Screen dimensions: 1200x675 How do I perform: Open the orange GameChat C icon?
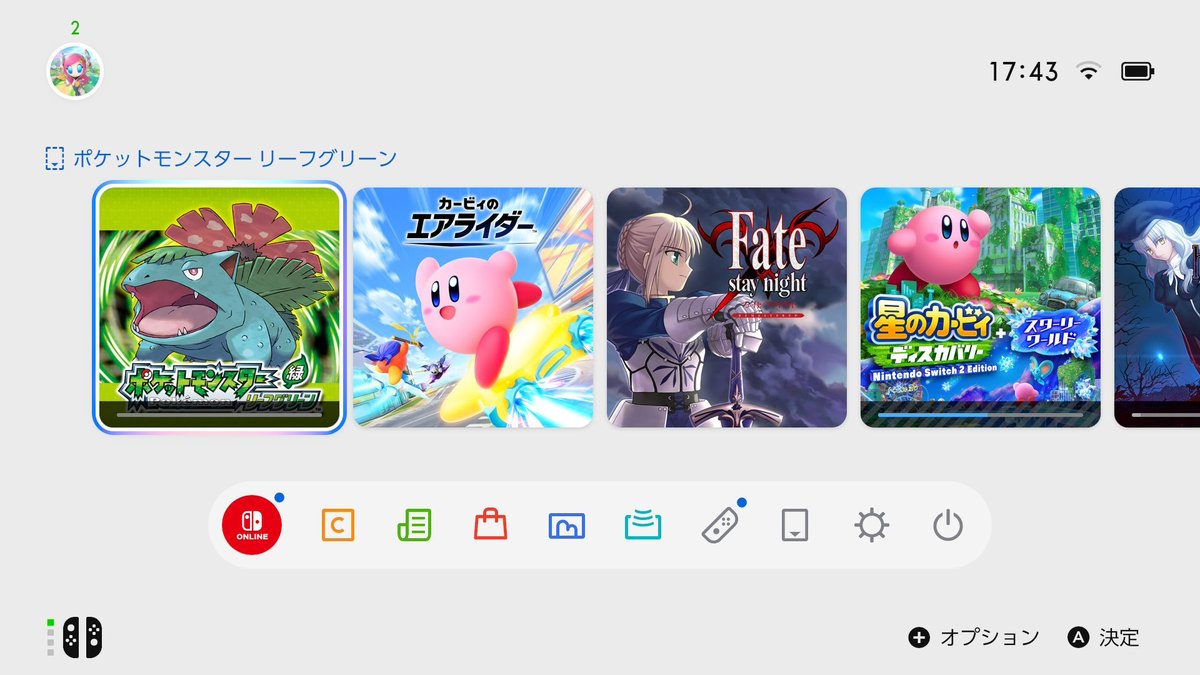tap(338, 525)
